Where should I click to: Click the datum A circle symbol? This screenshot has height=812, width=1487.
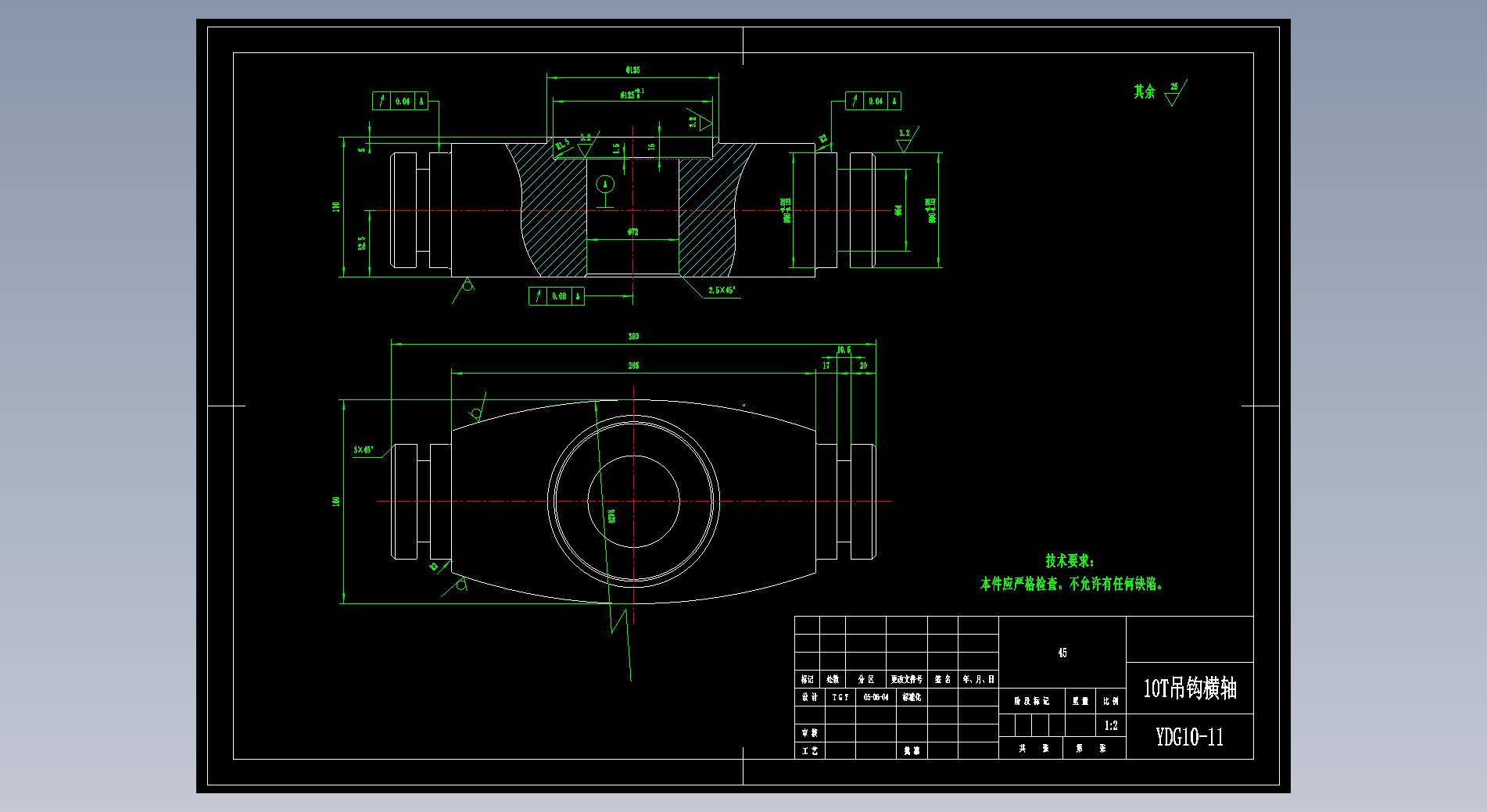[604, 186]
